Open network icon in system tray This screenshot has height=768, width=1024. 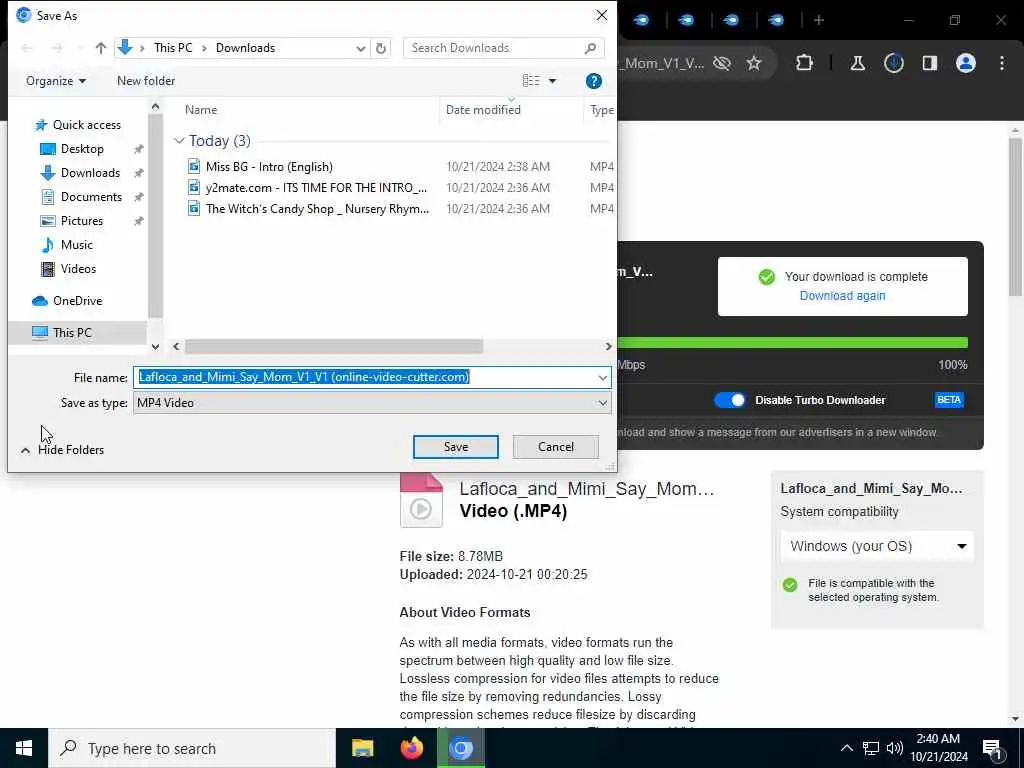[871, 748]
